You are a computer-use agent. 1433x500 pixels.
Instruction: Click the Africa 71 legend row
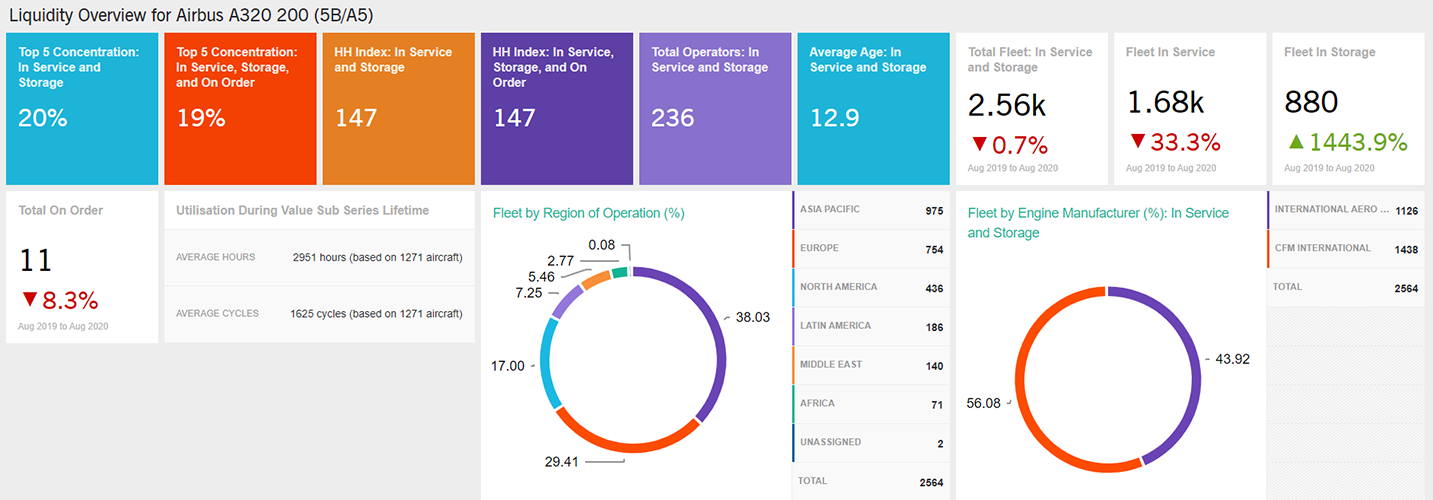pos(871,404)
